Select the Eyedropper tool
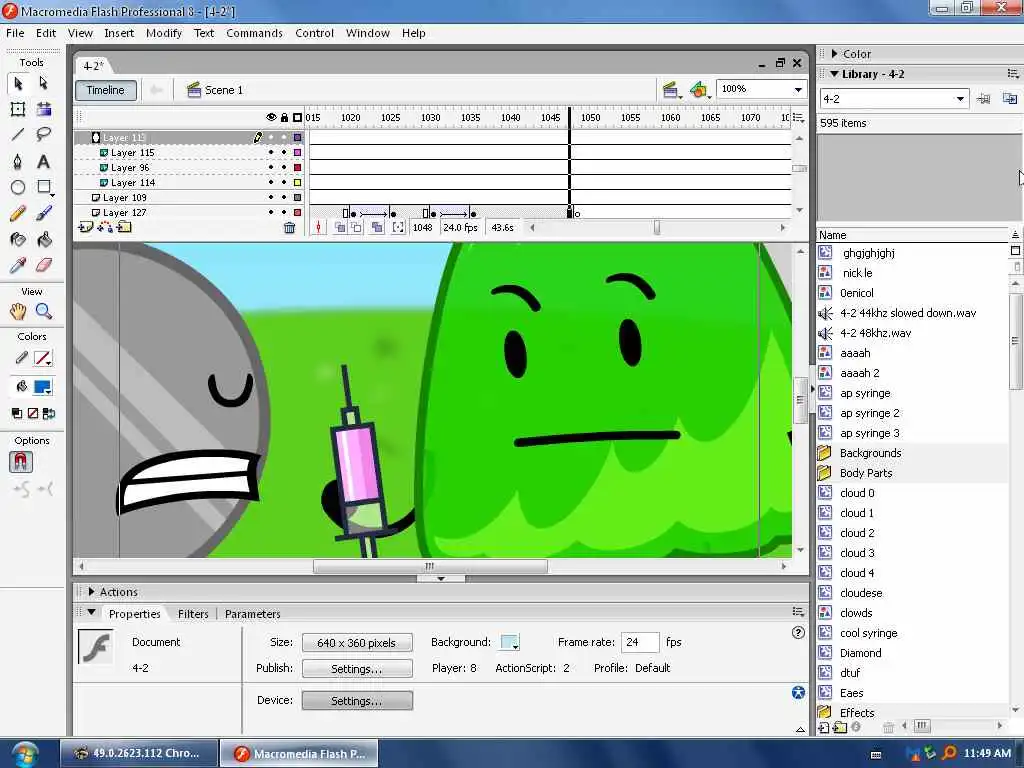 18,265
